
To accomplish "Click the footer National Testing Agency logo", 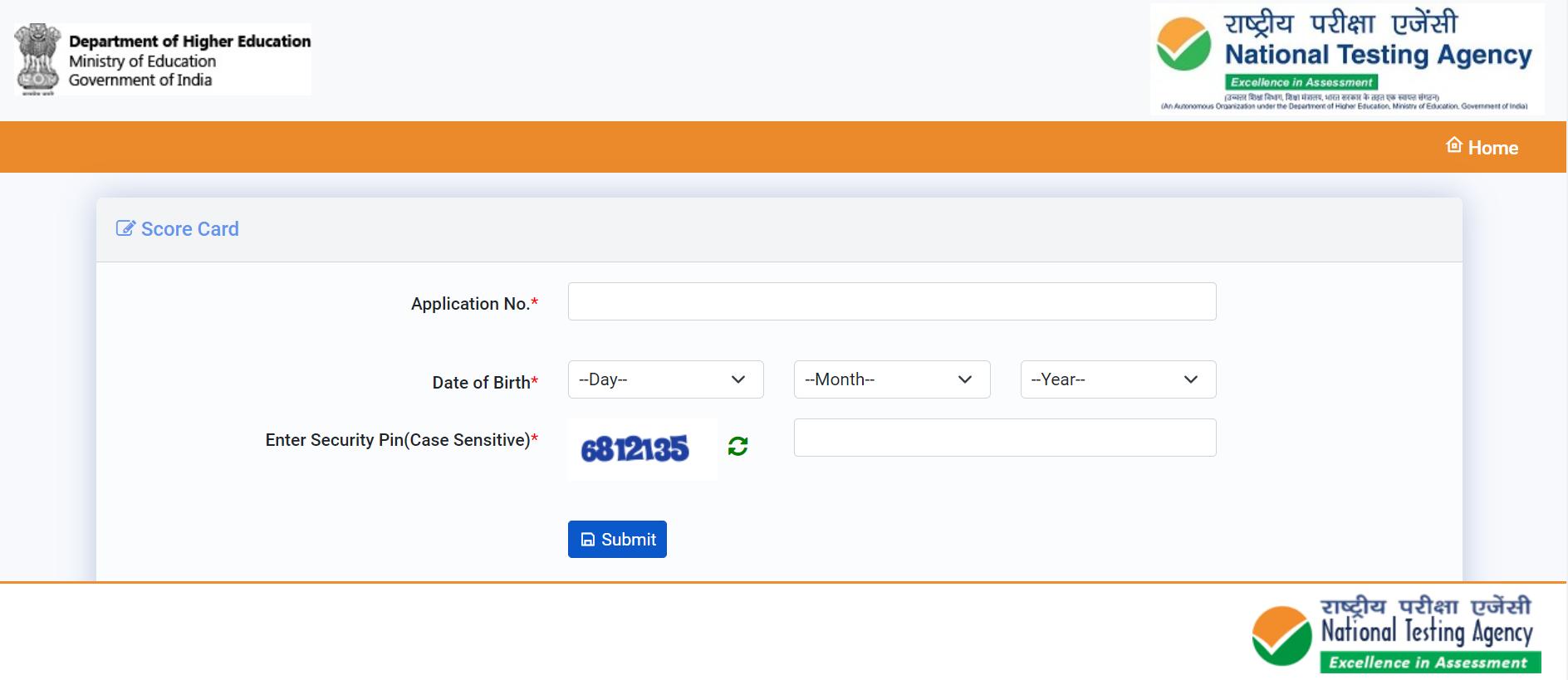I will tap(1396, 634).
